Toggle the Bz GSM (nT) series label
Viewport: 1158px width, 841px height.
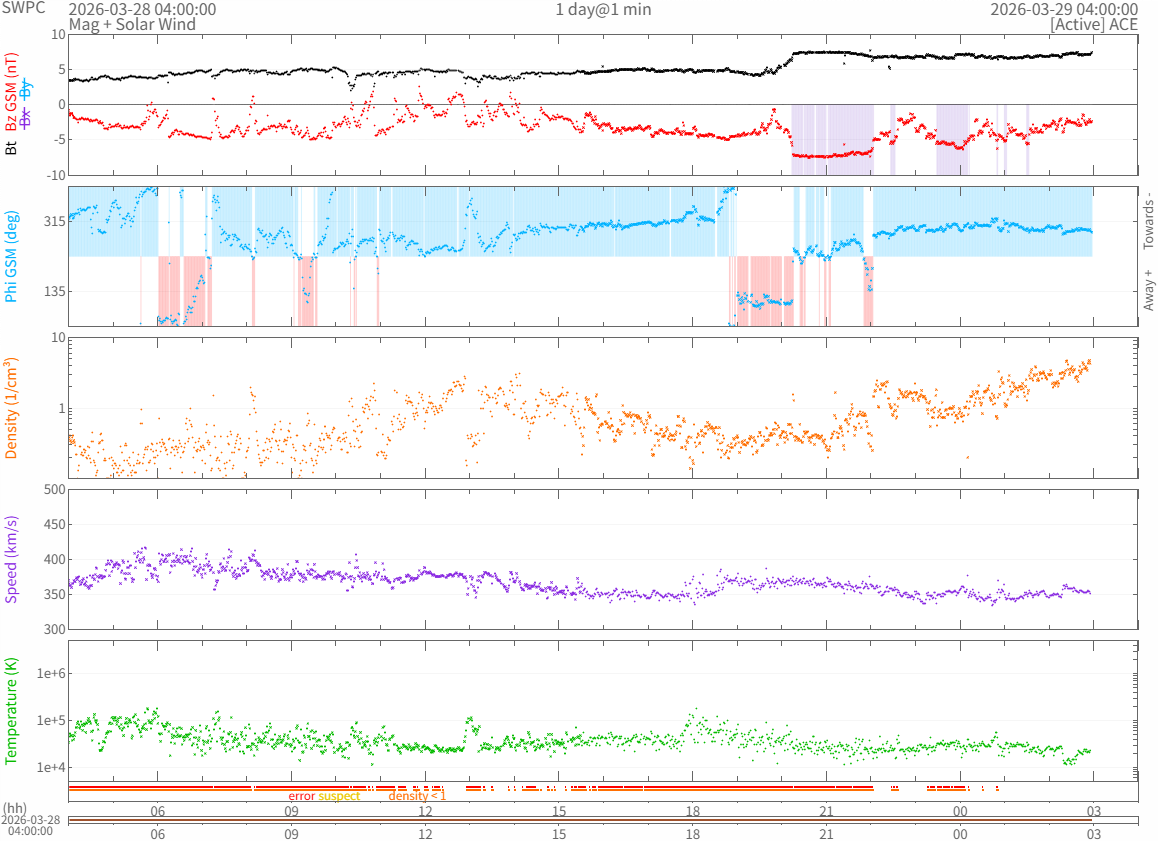pos(11,93)
